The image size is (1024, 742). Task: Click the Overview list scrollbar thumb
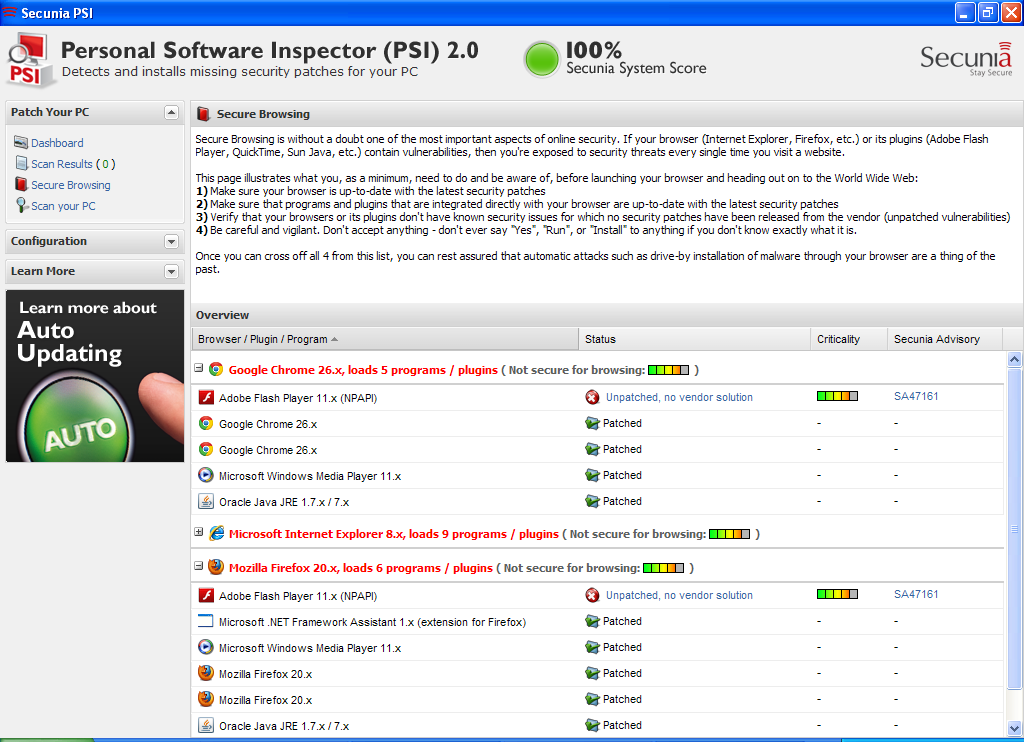[x=1014, y=528]
